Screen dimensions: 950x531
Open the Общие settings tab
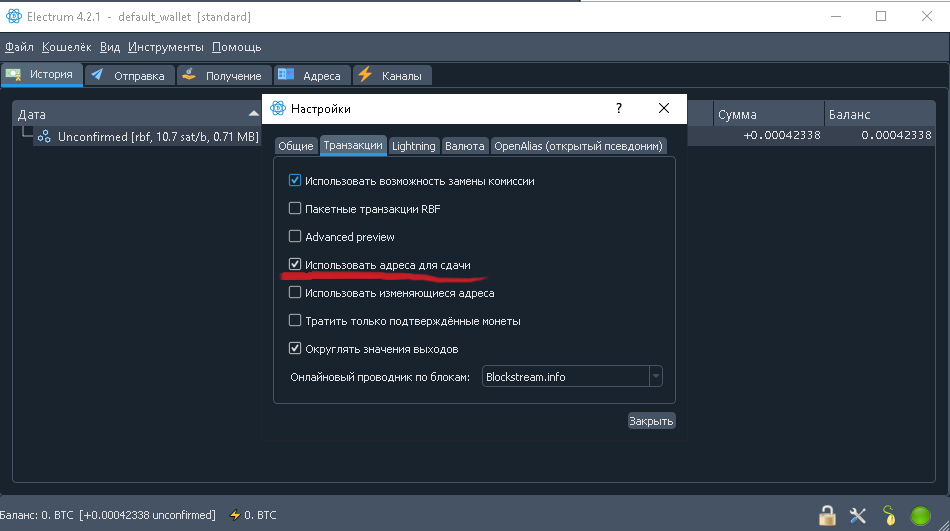tap(296, 146)
